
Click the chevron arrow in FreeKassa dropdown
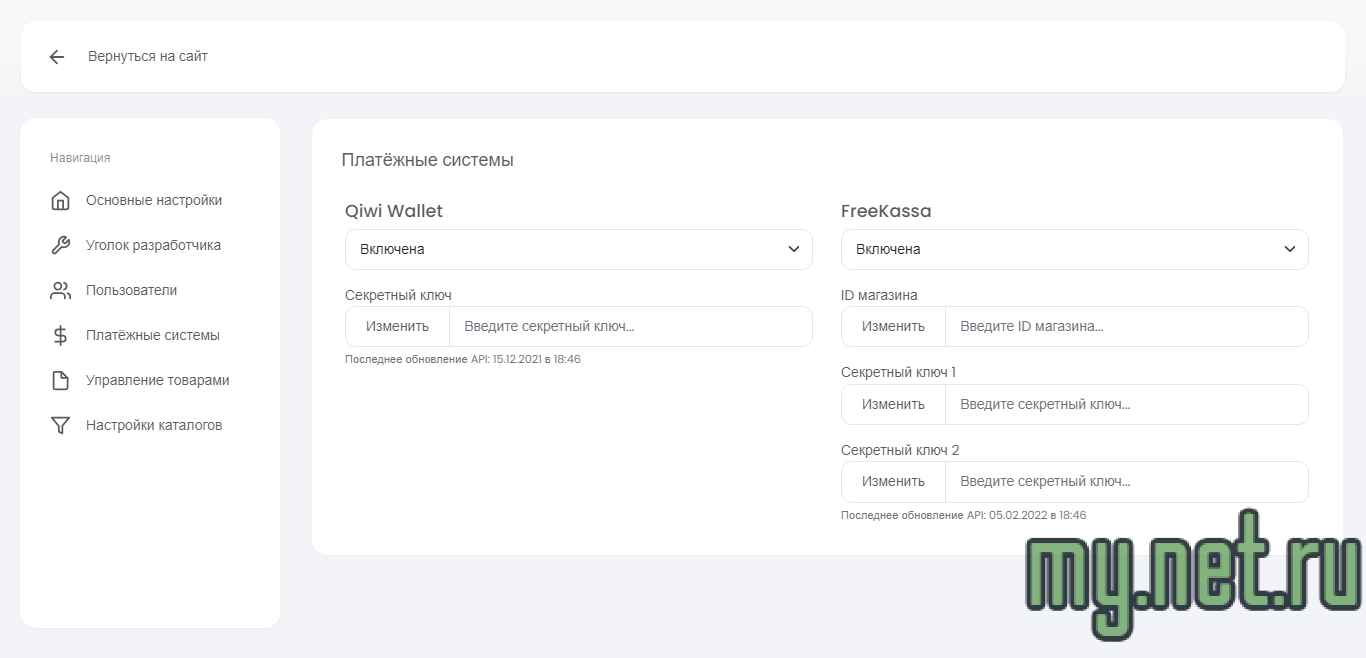tap(1290, 249)
